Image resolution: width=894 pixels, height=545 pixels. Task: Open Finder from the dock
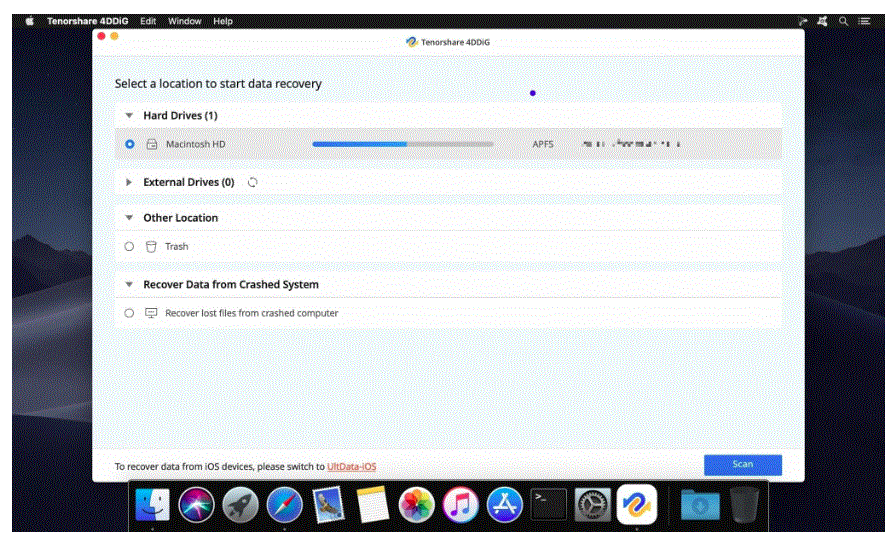(x=152, y=505)
